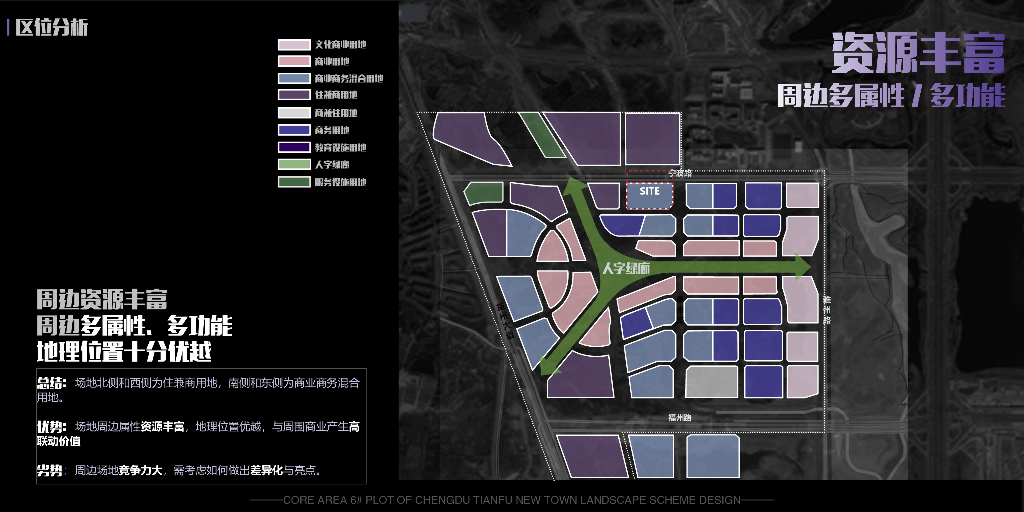
Task: Select the 商业商务混合用地 blue-gray legend swatch
Action: pos(294,78)
